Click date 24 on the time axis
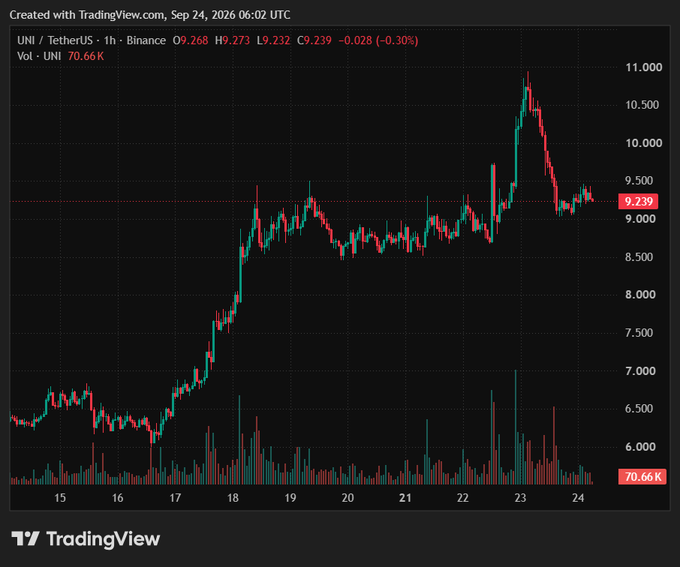 [x=578, y=498]
